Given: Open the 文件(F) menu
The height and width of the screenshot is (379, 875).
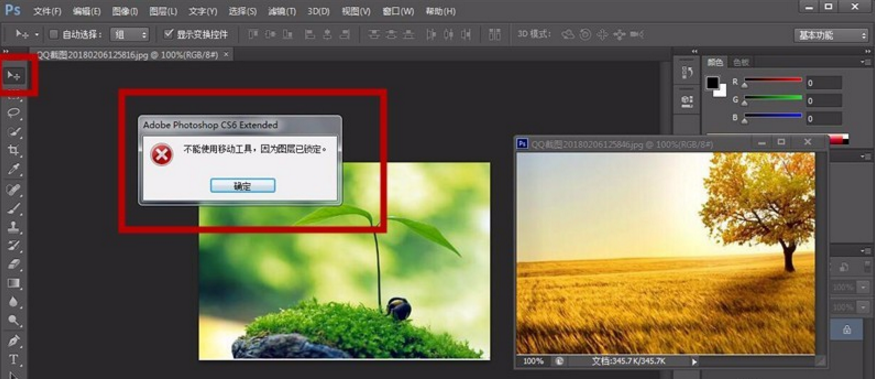Looking at the screenshot, I should coord(47,11).
